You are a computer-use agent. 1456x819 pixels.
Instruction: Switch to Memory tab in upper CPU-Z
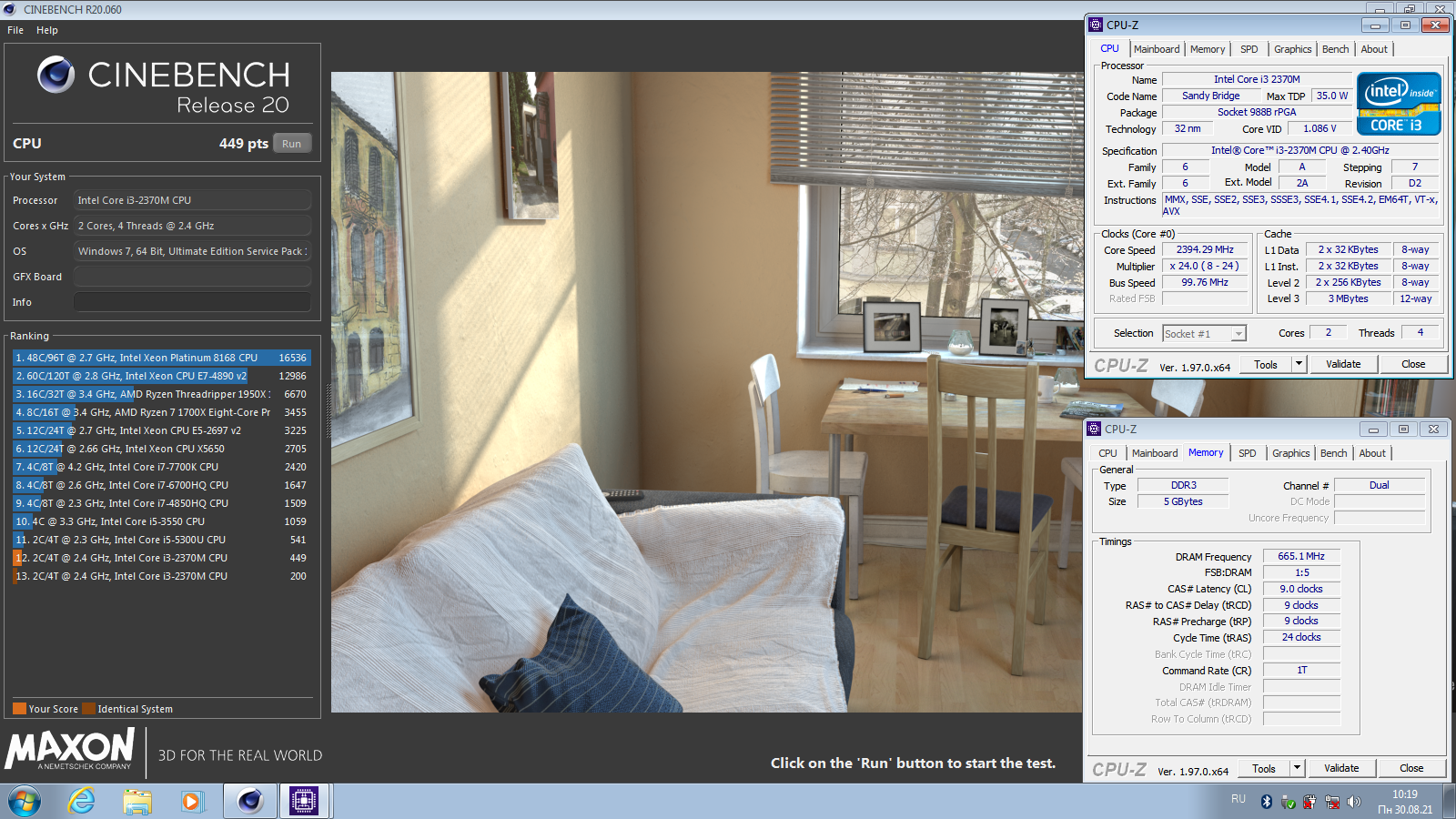coord(1208,49)
